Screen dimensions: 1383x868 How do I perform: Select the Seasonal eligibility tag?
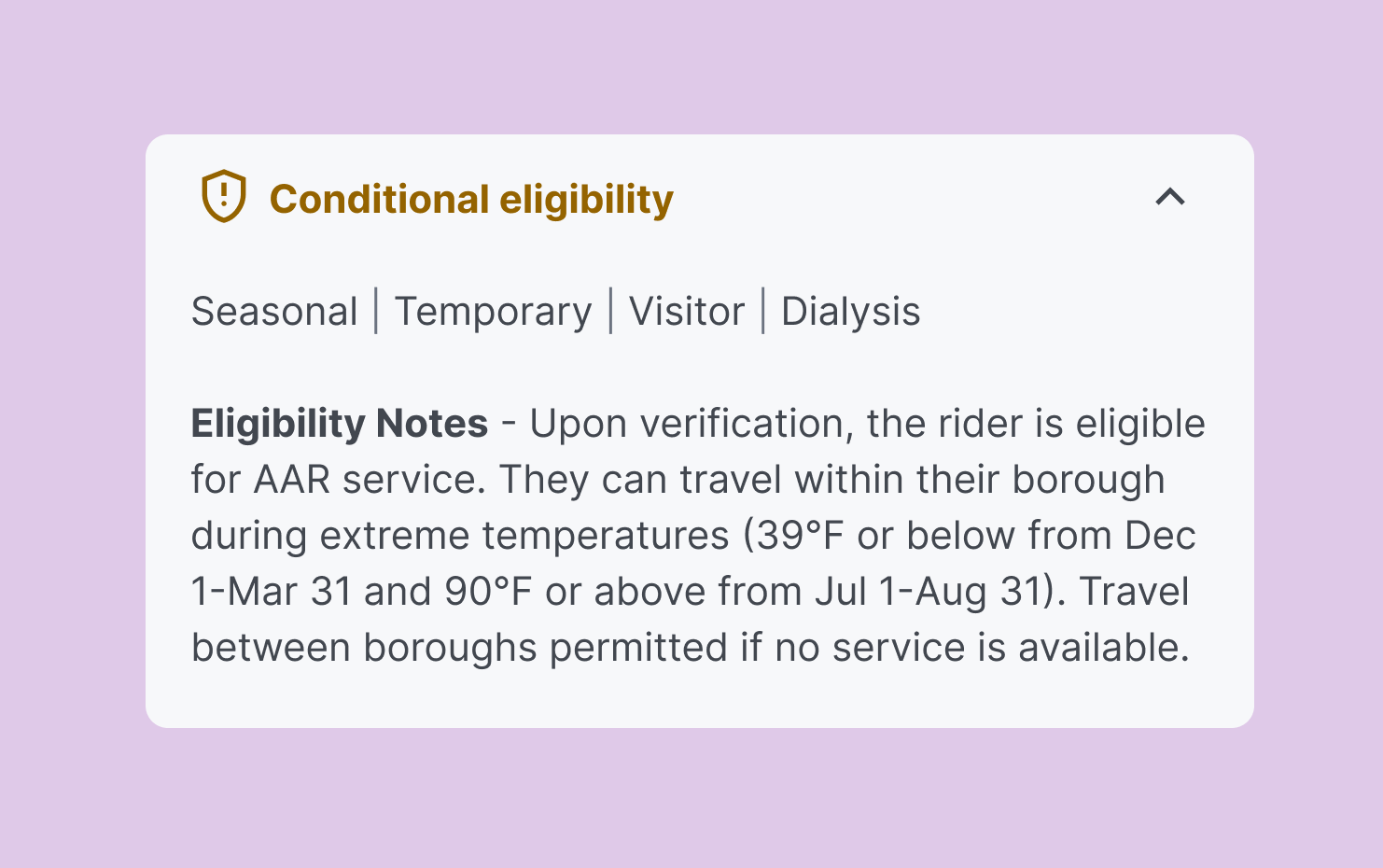pos(274,312)
